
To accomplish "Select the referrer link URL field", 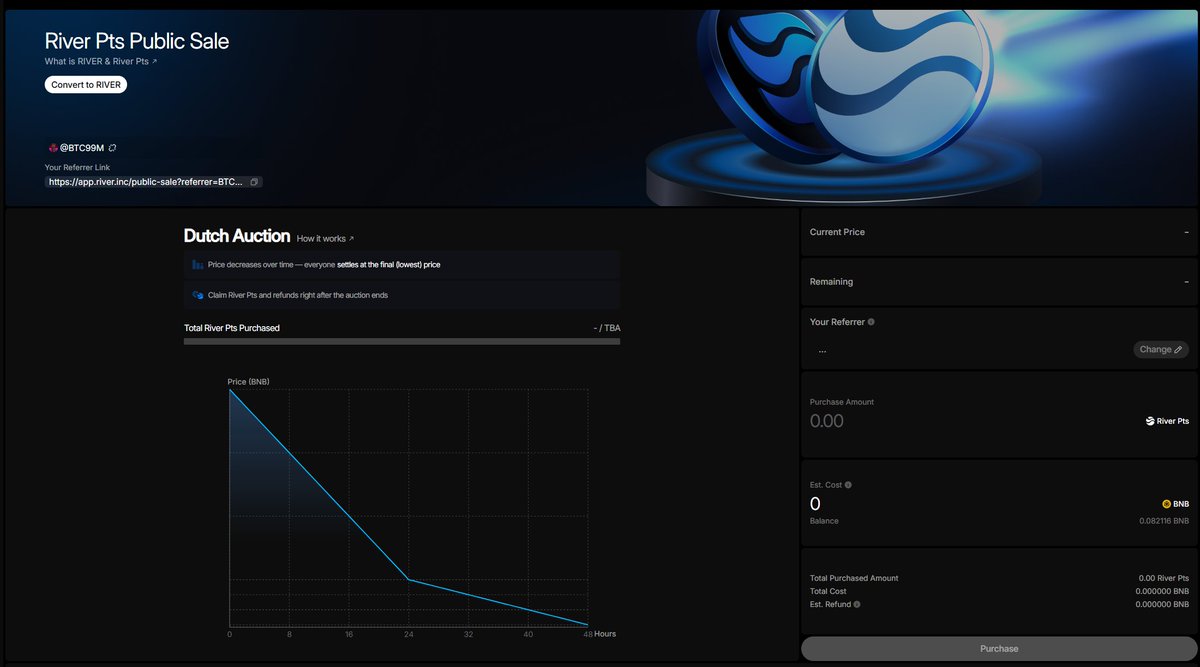I will (x=154, y=182).
